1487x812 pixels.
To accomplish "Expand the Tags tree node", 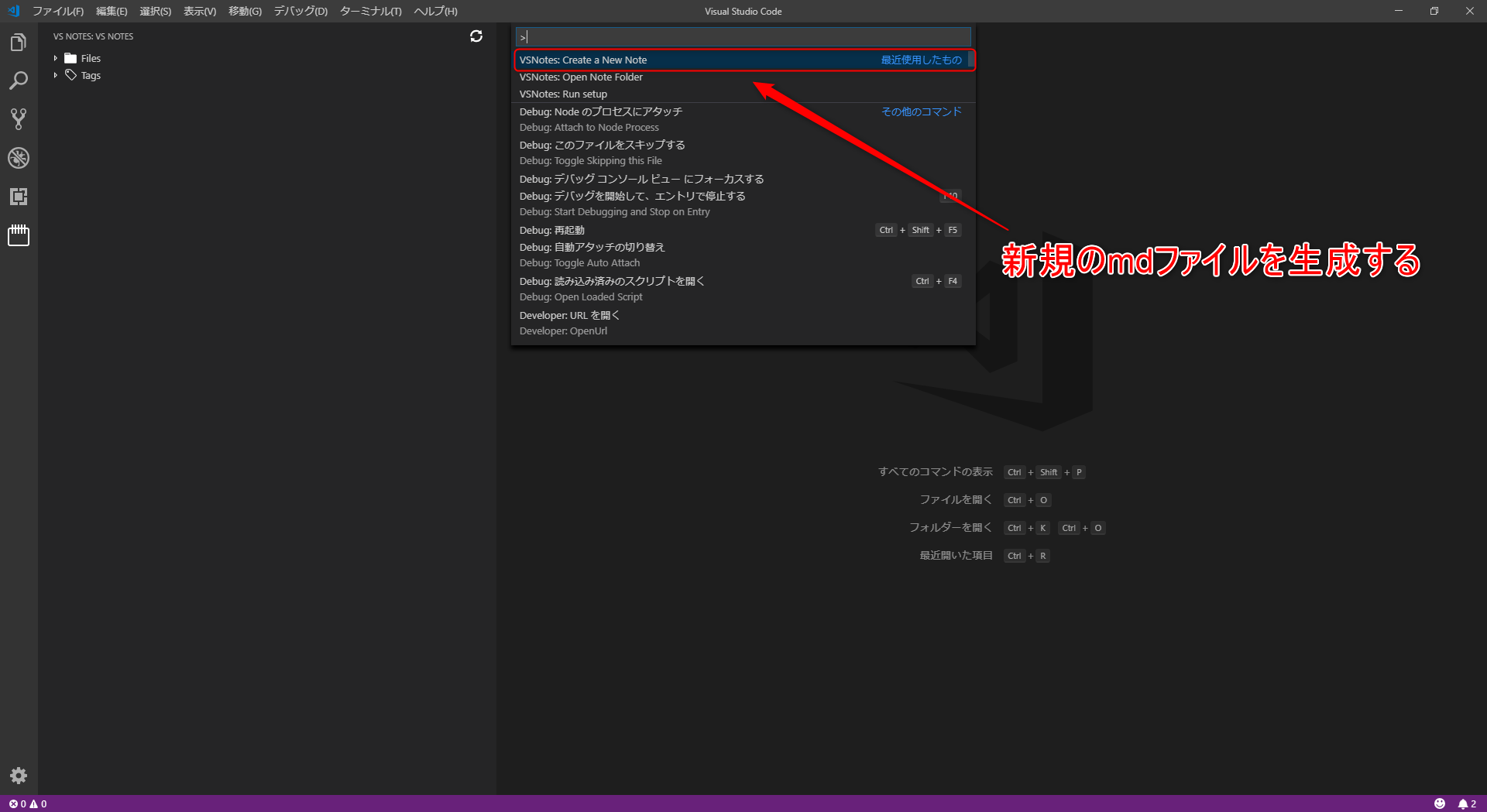I will [x=56, y=75].
